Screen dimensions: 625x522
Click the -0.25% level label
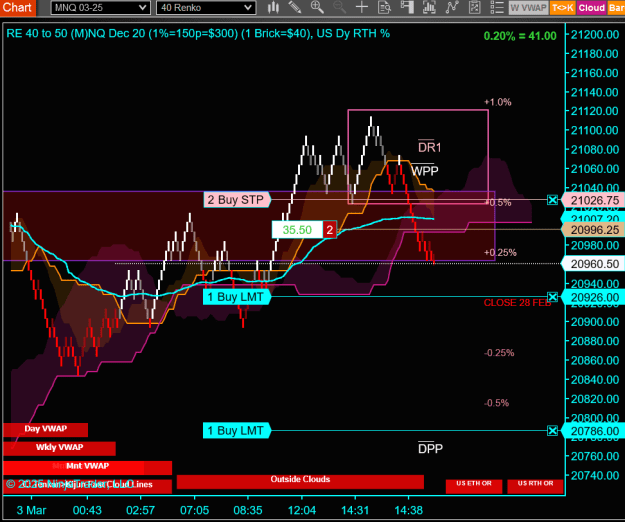click(499, 353)
